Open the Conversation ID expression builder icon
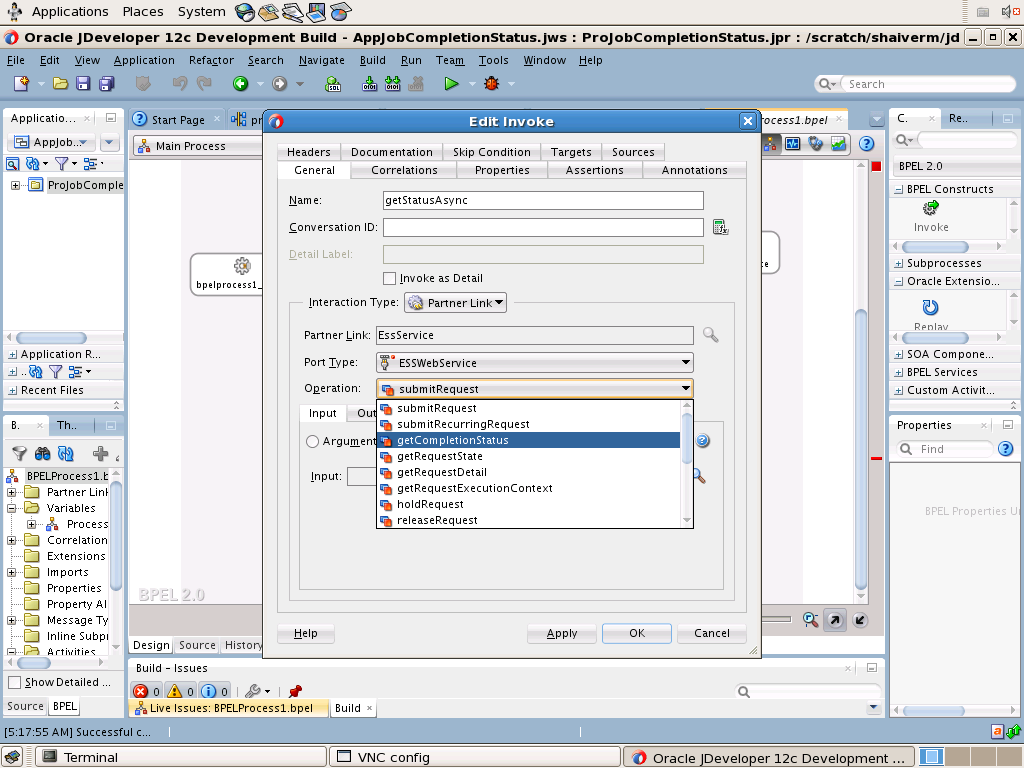 tap(720, 228)
